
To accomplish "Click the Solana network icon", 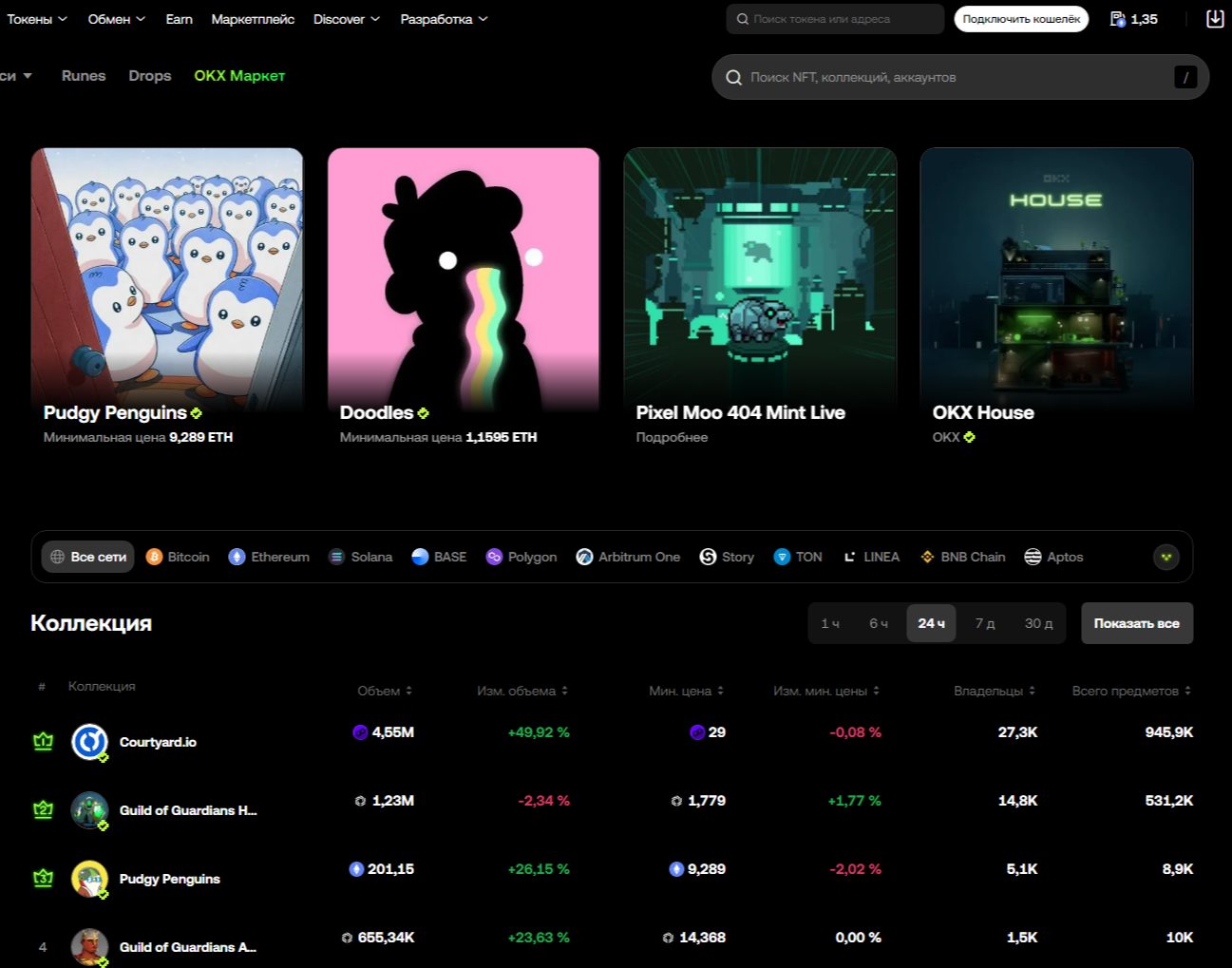I will coord(336,557).
